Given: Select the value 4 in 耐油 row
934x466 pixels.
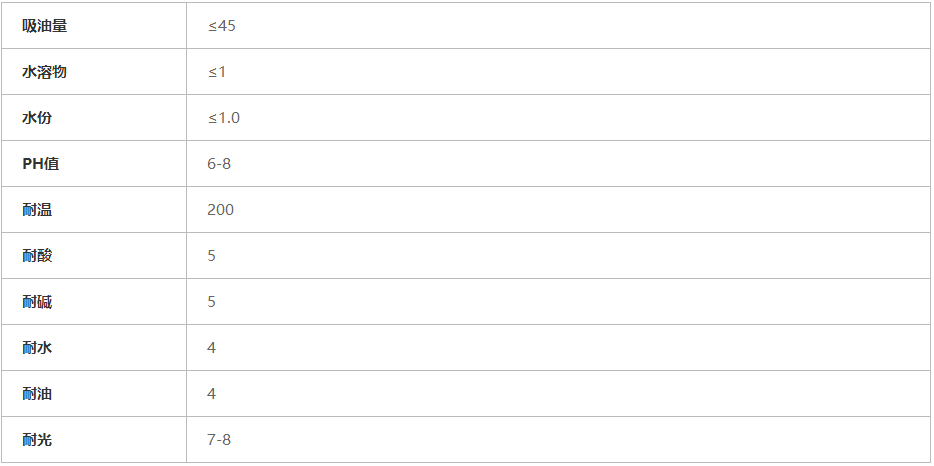Looking at the screenshot, I should [212, 394].
